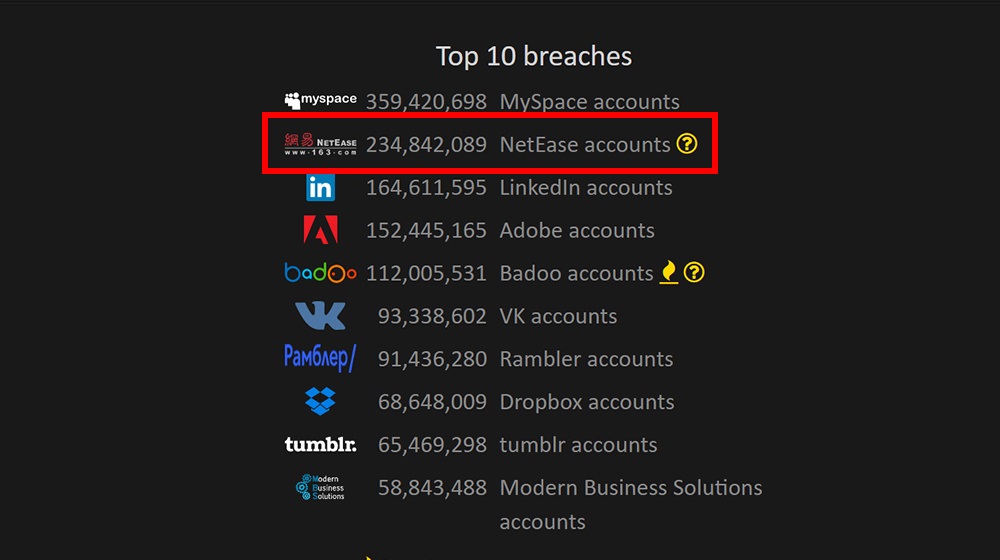The width and height of the screenshot is (1000, 560).
Task: Open the LinkedIn accounts breach link
Action: pyautogui.click(x=586, y=188)
